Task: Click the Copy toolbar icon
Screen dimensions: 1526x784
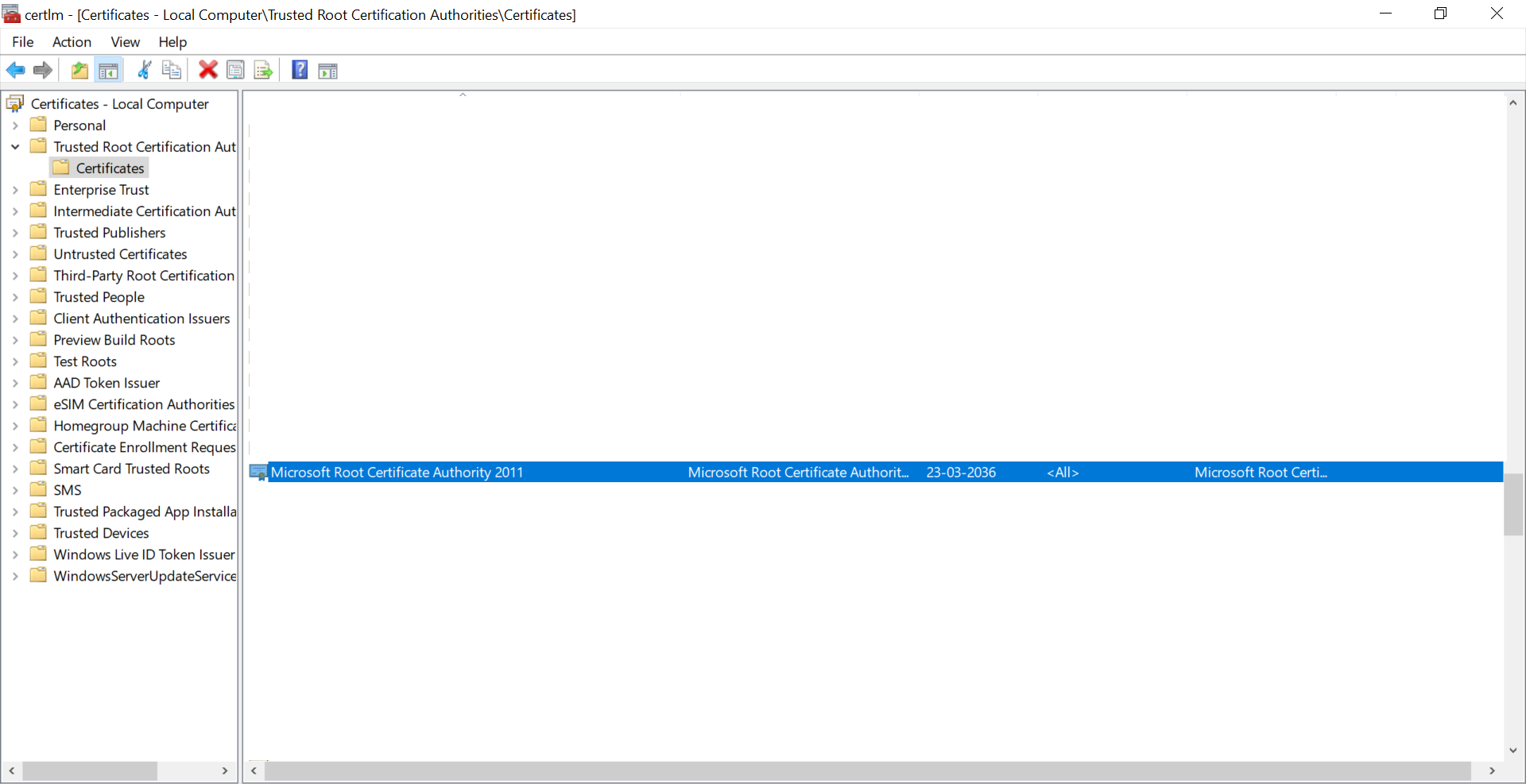Action: (x=171, y=71)
